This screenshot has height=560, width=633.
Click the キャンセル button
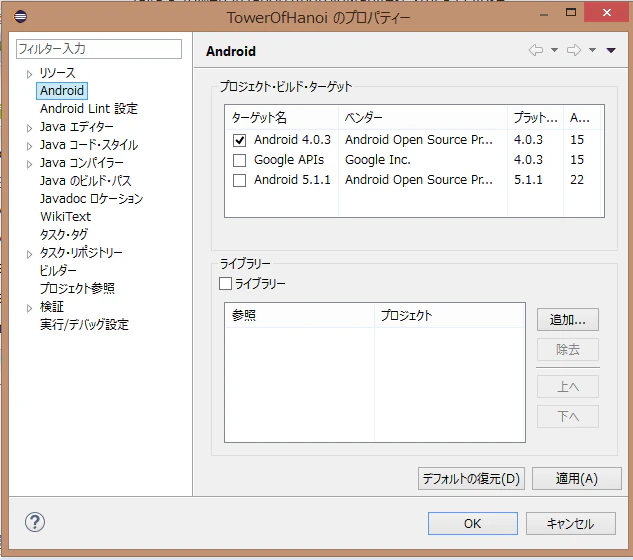570,524
